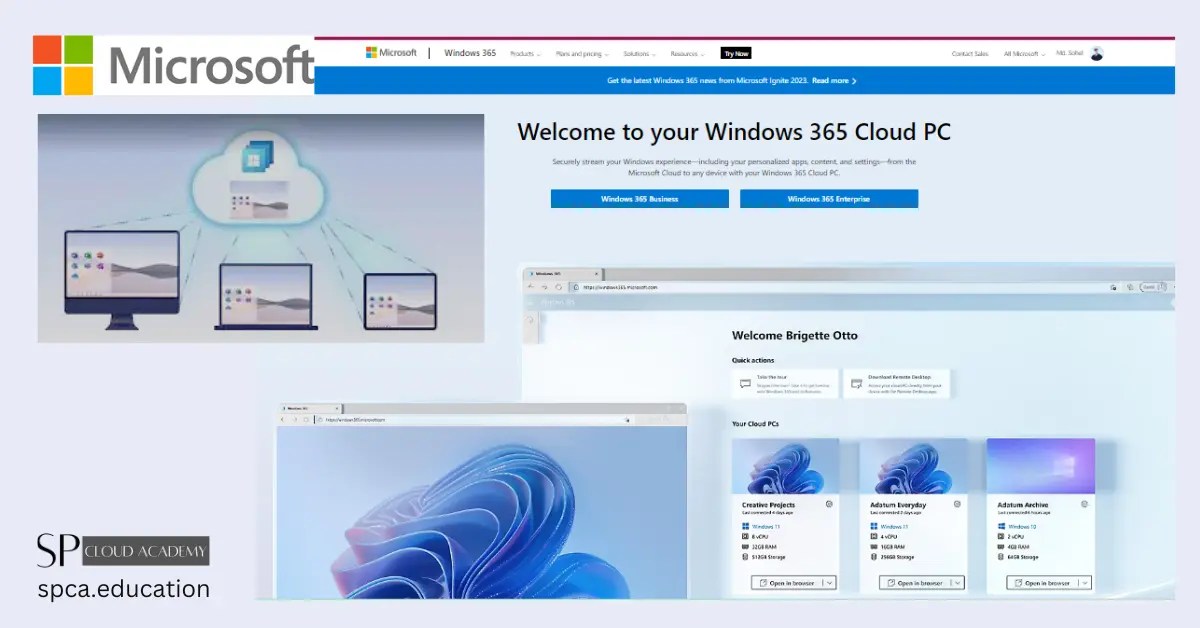1200x628 pixels.
Task: Expand the Plans and pricing menu
Action: click(581, 54)
